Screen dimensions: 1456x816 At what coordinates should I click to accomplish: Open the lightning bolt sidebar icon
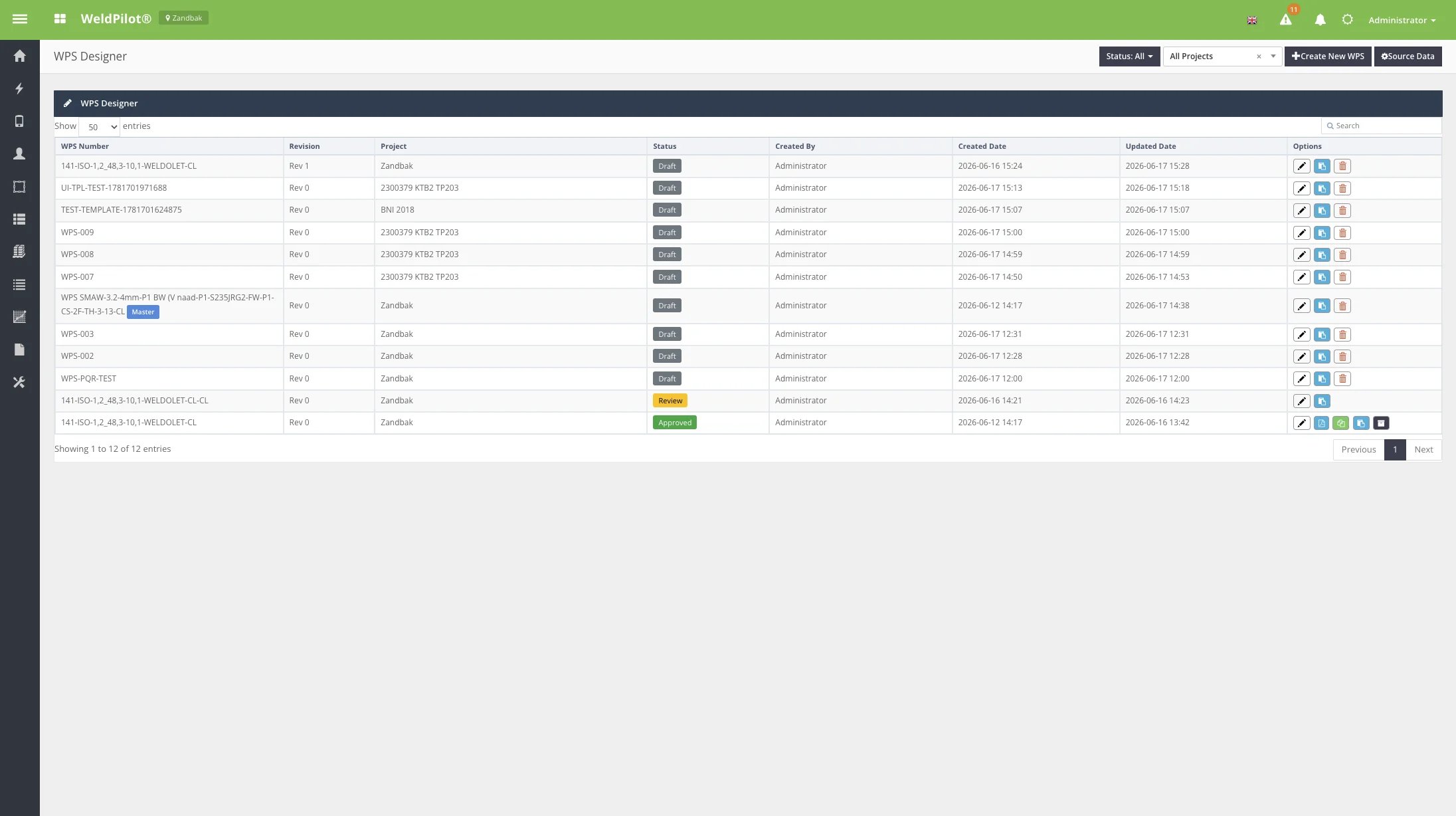pyautogui.click(x=19, y=88)
